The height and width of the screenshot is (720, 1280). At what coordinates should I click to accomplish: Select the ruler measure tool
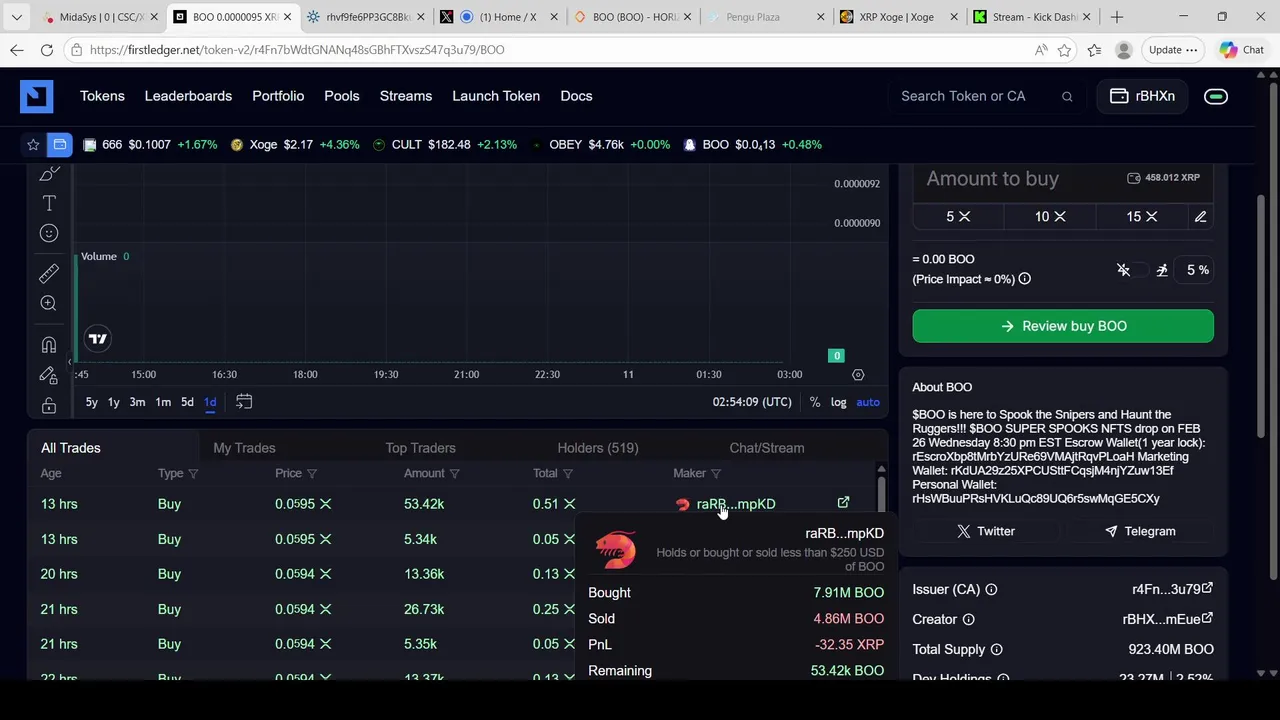49,273
